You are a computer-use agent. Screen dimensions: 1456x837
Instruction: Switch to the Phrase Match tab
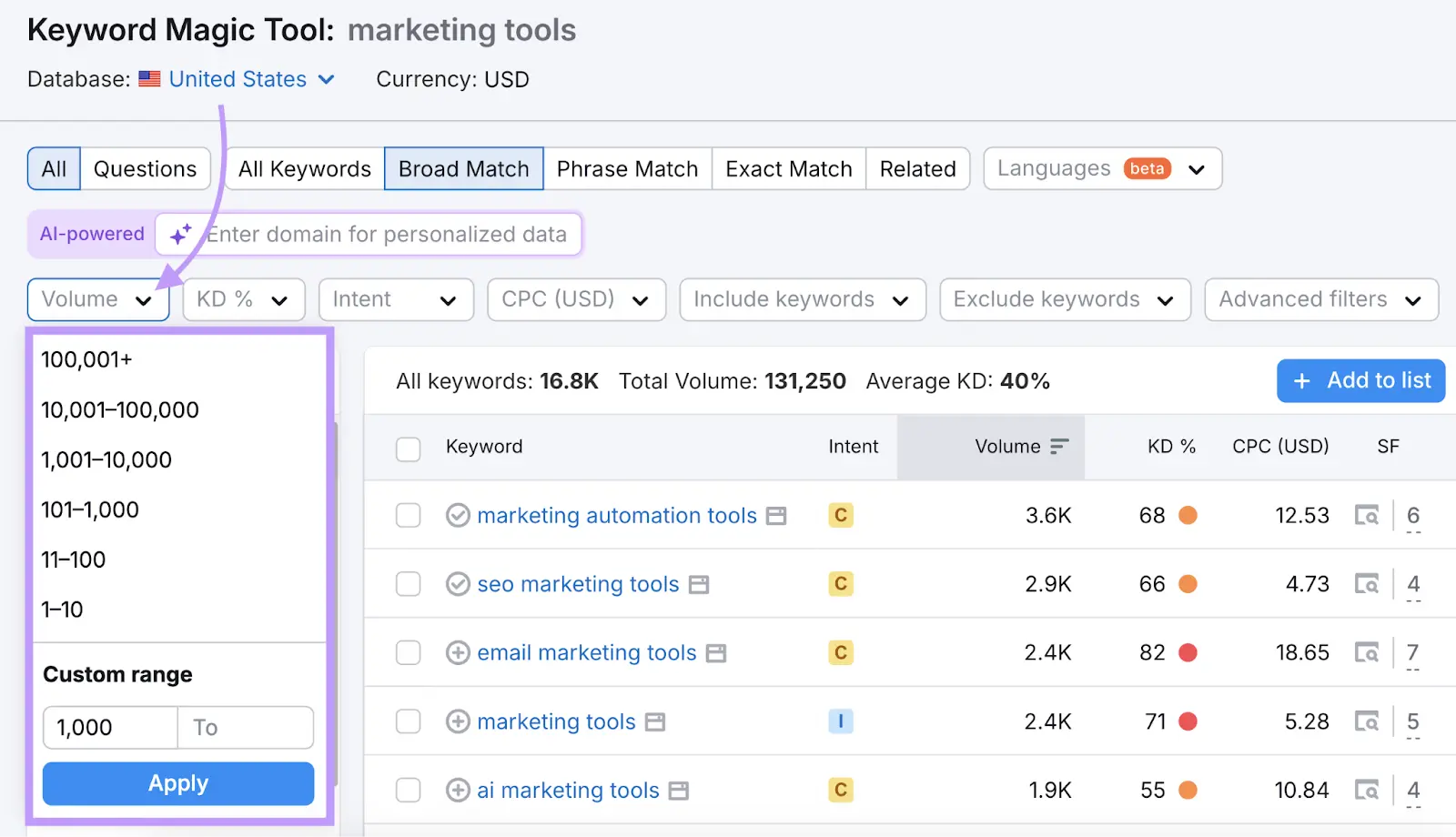(x=627, y=168)
